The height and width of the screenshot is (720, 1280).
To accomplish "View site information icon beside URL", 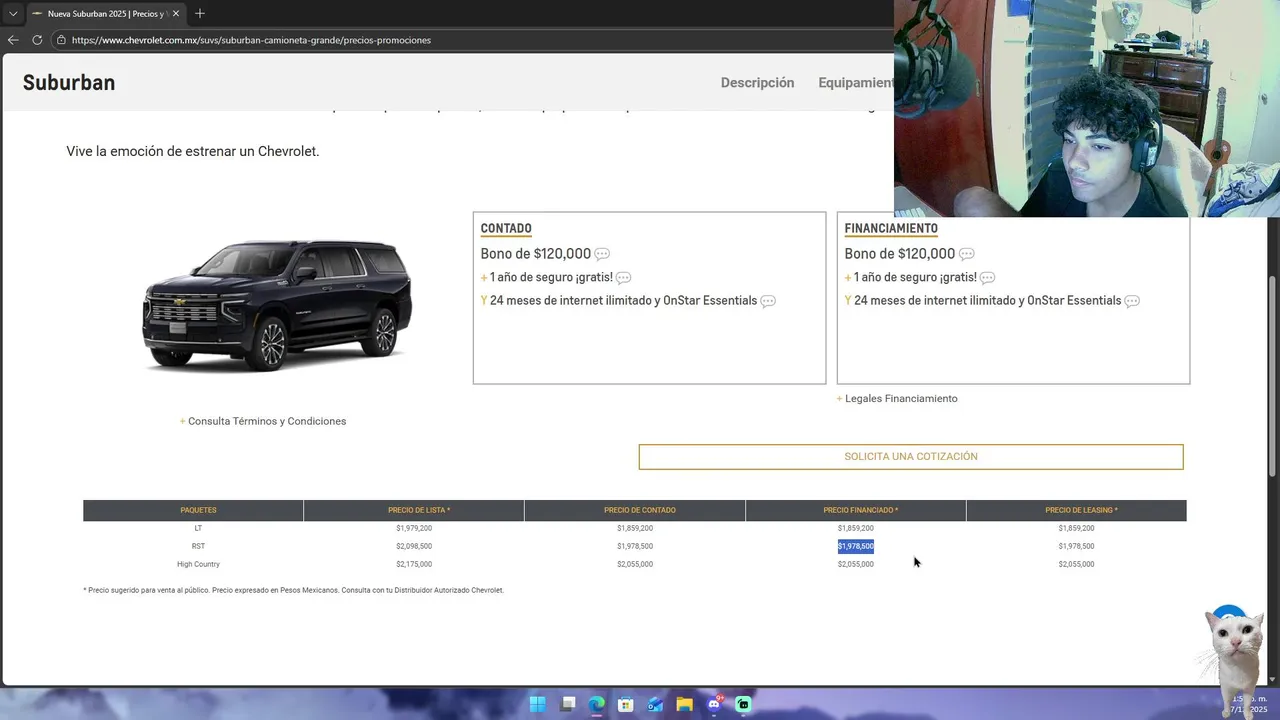I will click(61, 40).
